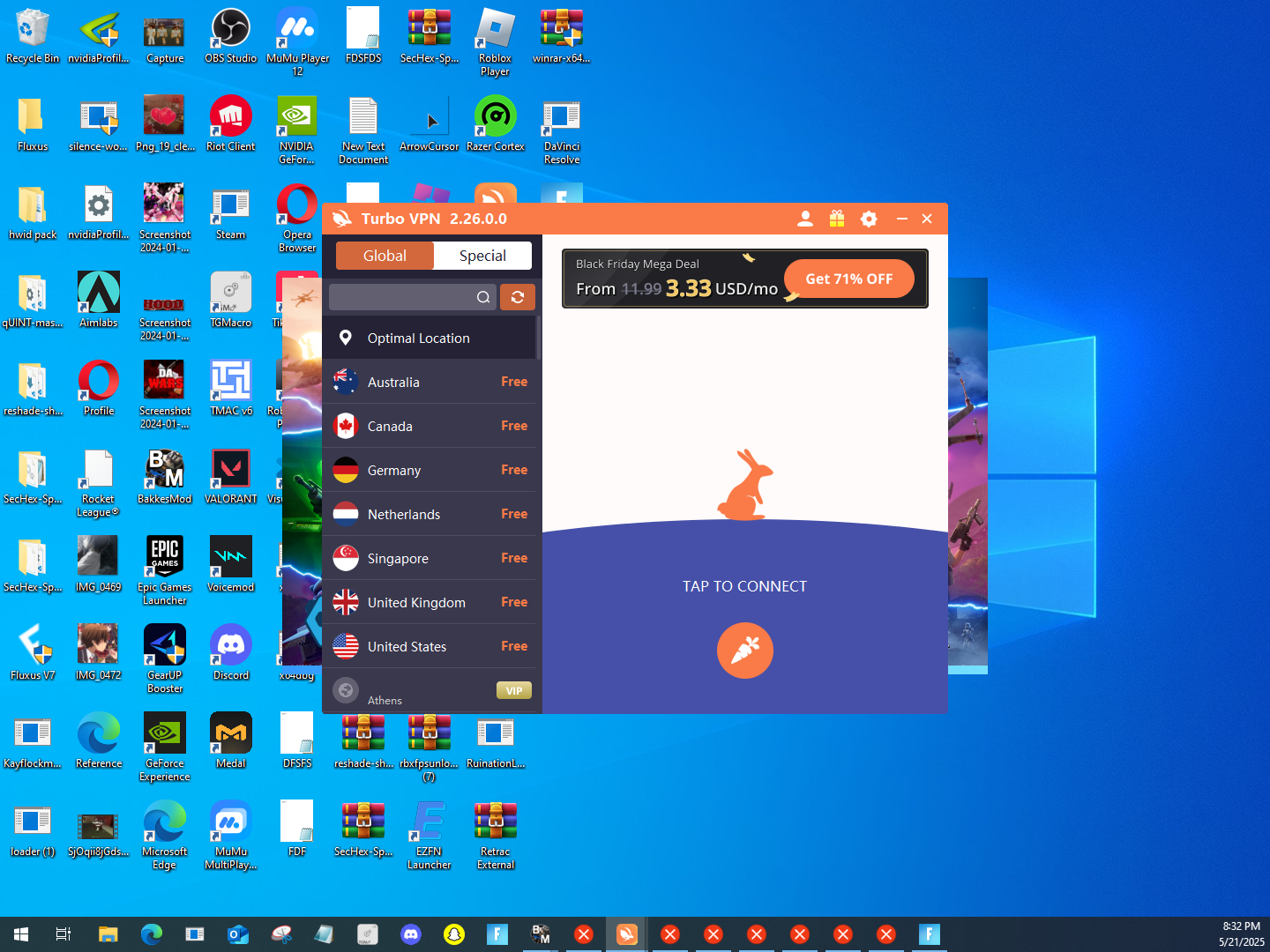The image size is (1270, 952).
Task: Click the orange rabbit mascot
Action: point(746,484)
